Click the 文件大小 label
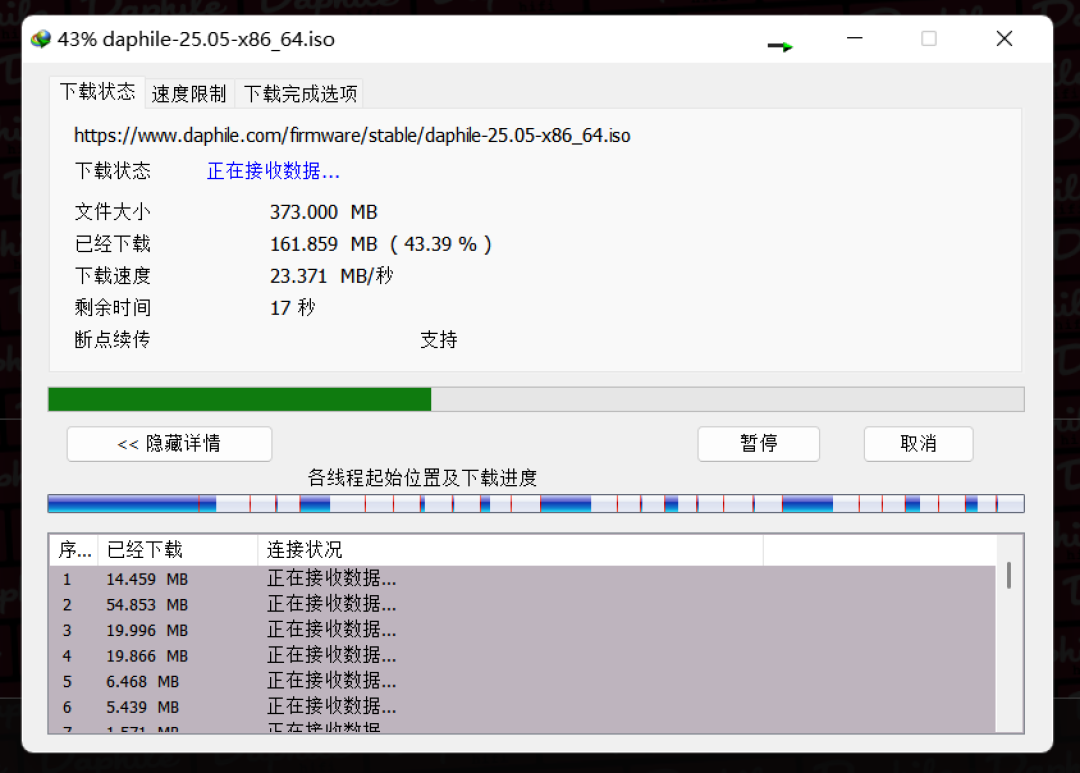 112,212
